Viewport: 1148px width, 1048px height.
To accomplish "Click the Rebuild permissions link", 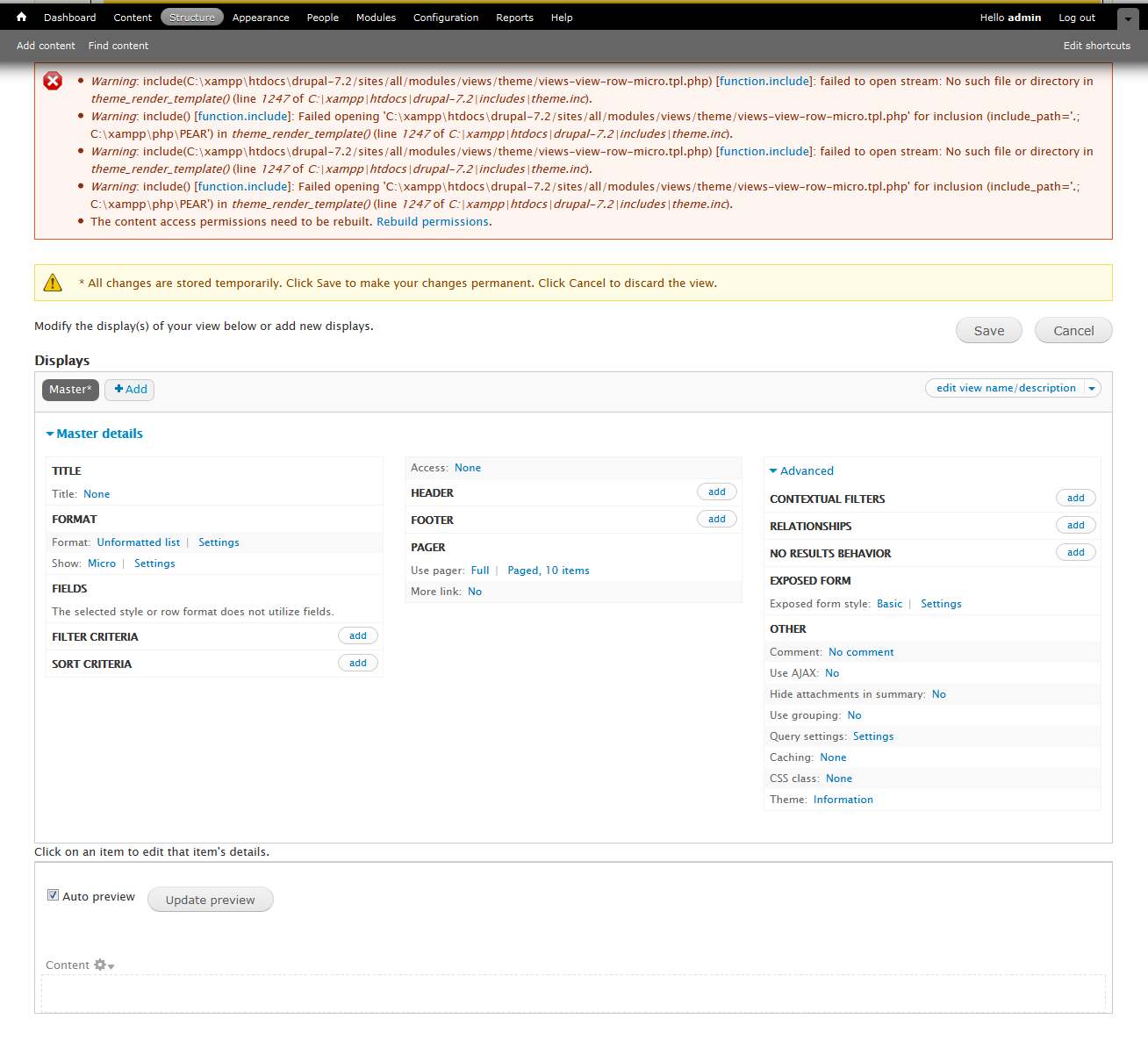I will coord(432,222).
